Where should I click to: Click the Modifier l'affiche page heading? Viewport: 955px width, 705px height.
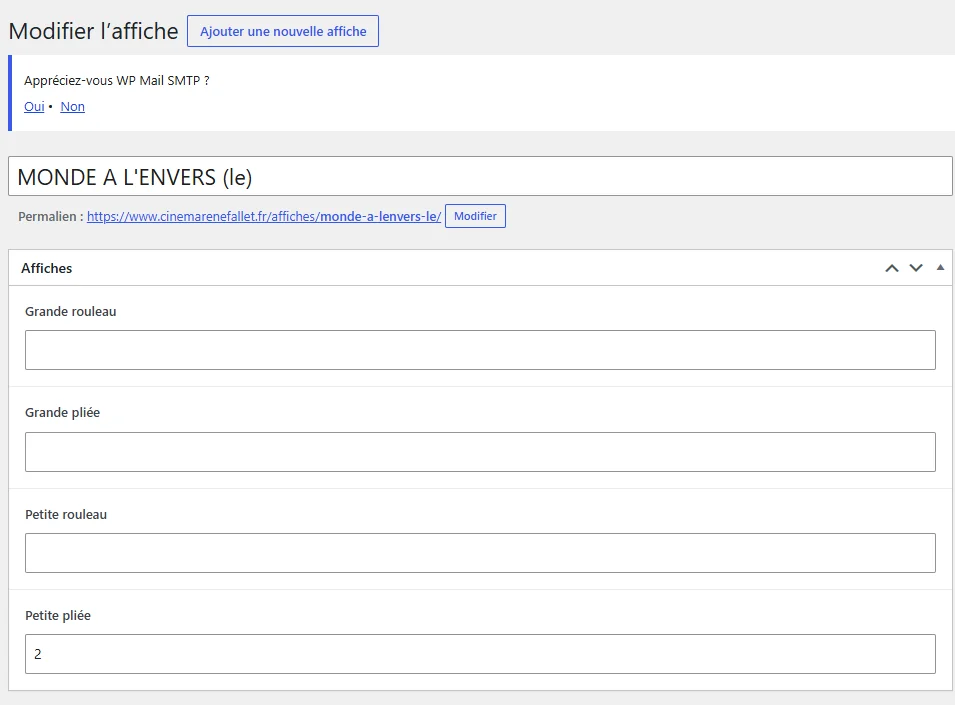click(x=93, y=31)
